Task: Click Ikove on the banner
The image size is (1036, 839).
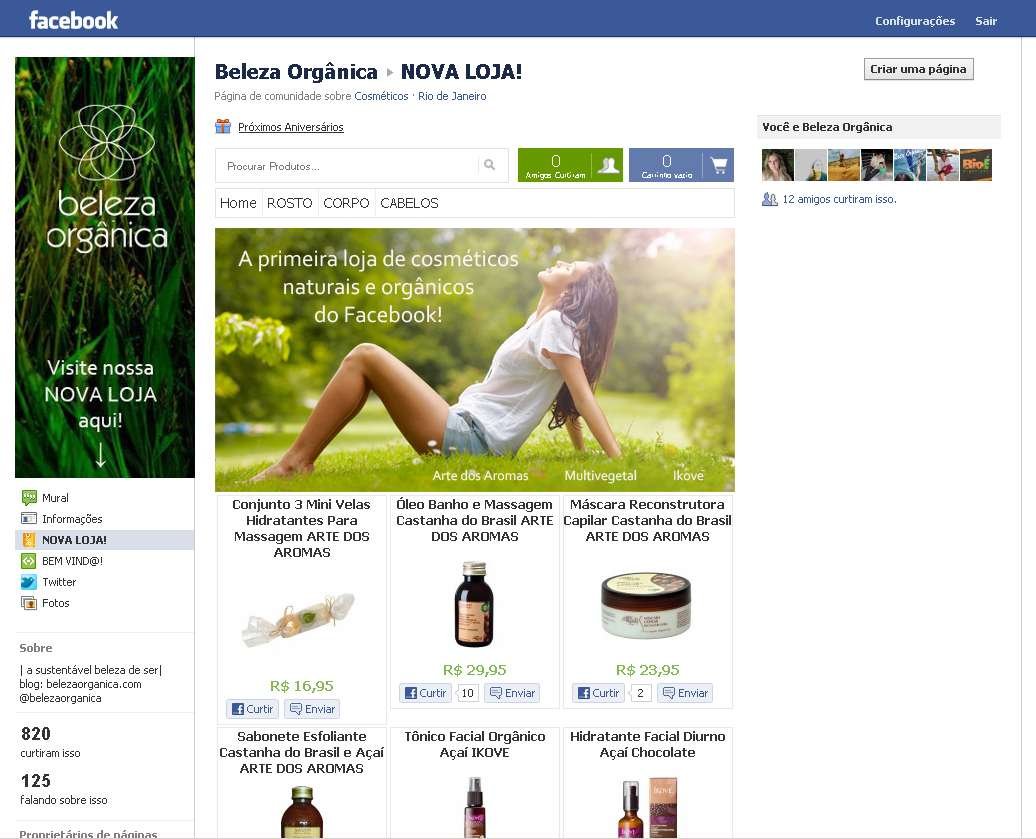Action: pyautogui.click(x=688, y=476)
